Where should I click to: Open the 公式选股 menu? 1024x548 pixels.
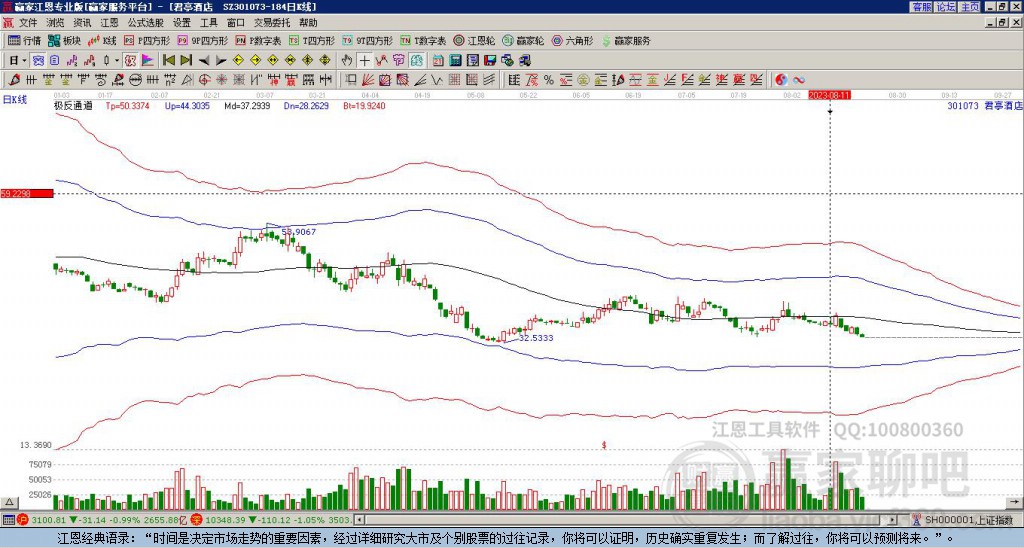146,23
